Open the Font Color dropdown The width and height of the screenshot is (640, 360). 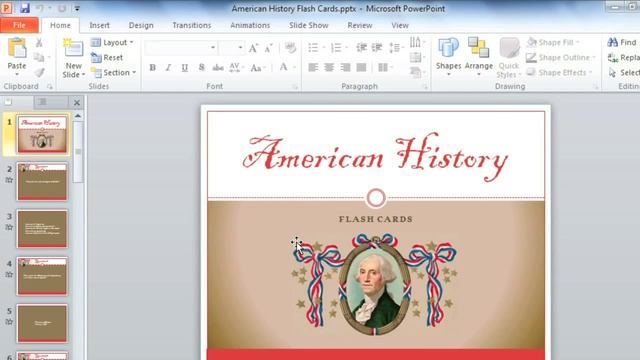(294, 67)
